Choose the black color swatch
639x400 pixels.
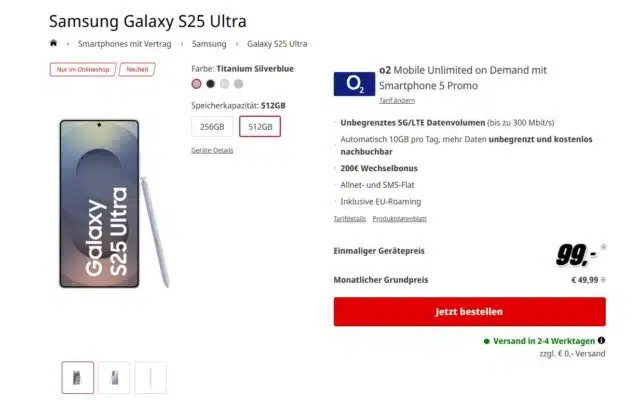[x=210, y=84]
